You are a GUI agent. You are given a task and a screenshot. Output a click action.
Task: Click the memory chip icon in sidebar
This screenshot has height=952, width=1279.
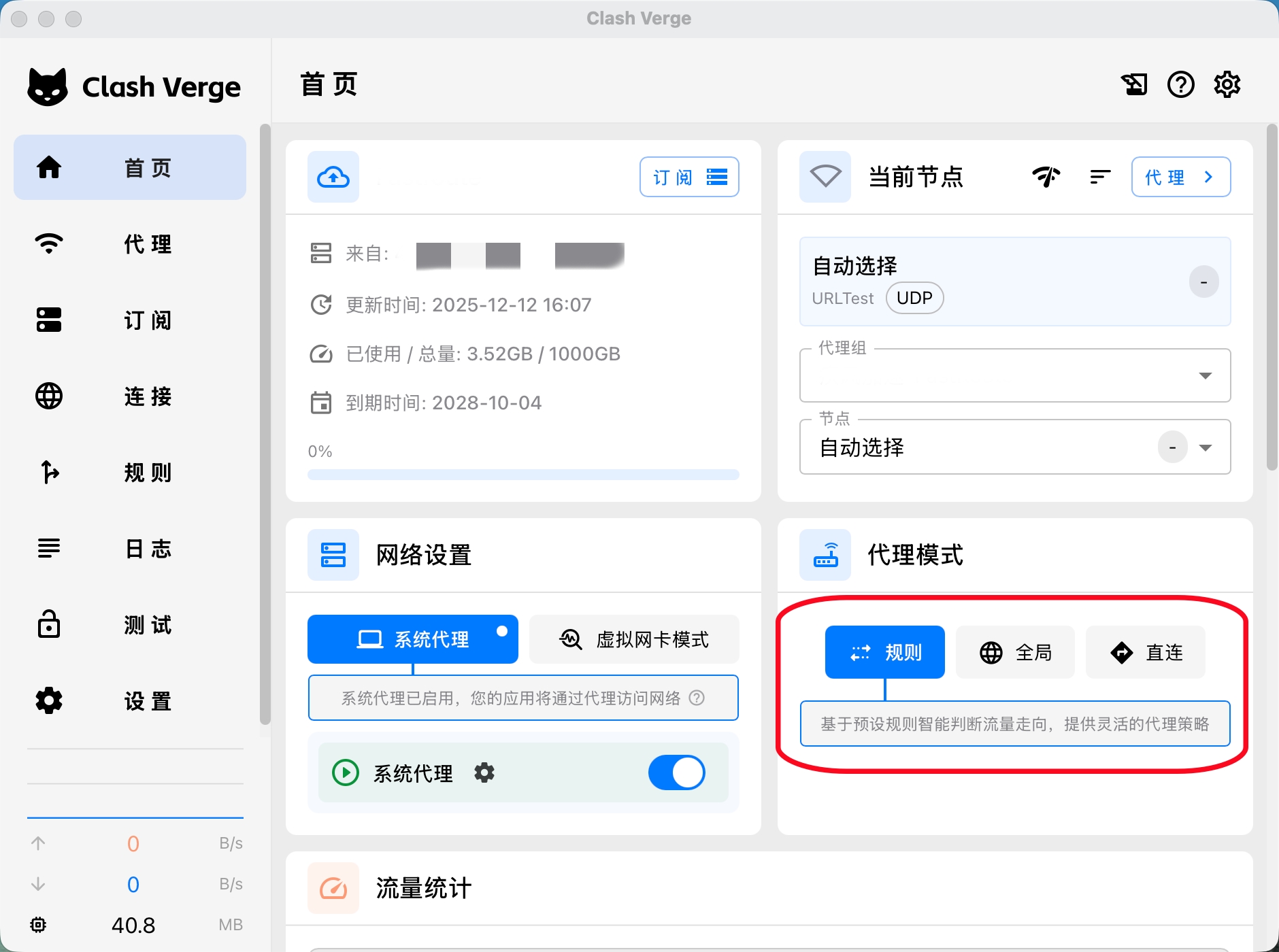(38, 925)
